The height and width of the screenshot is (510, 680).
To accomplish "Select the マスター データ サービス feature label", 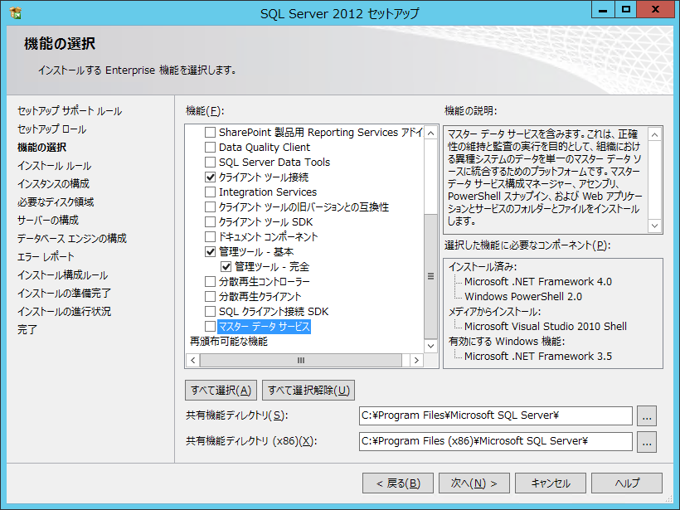I will coord(264,327).
